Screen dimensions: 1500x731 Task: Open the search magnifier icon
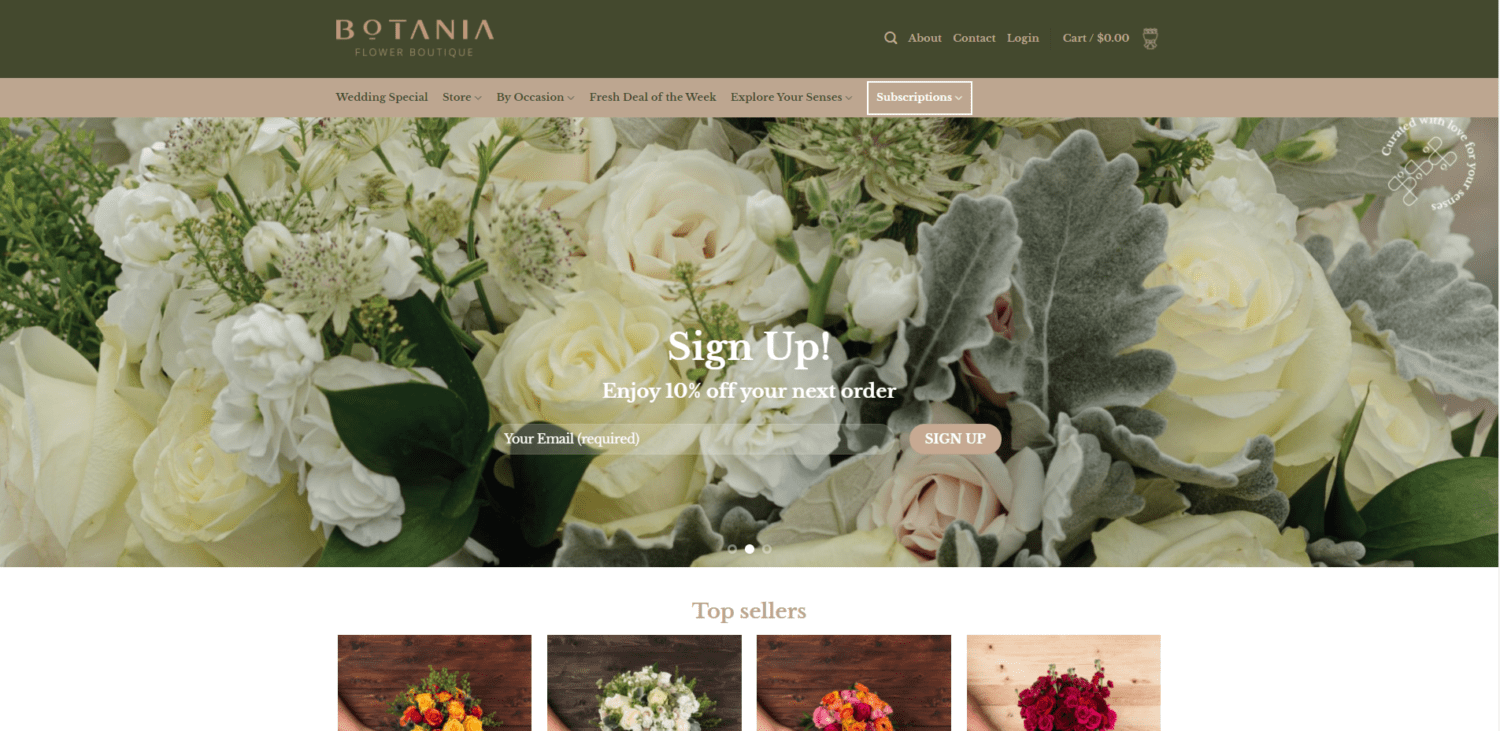[x=890, y=38]
